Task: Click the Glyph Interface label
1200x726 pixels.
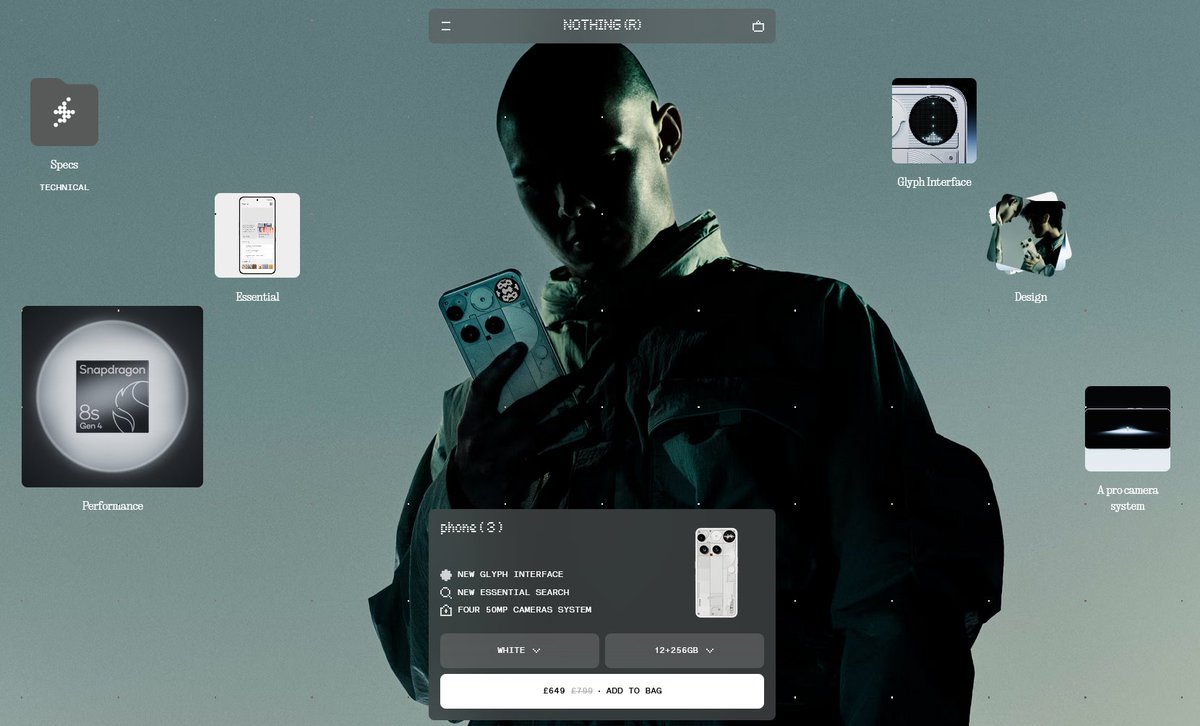Action: coord(934,182)
